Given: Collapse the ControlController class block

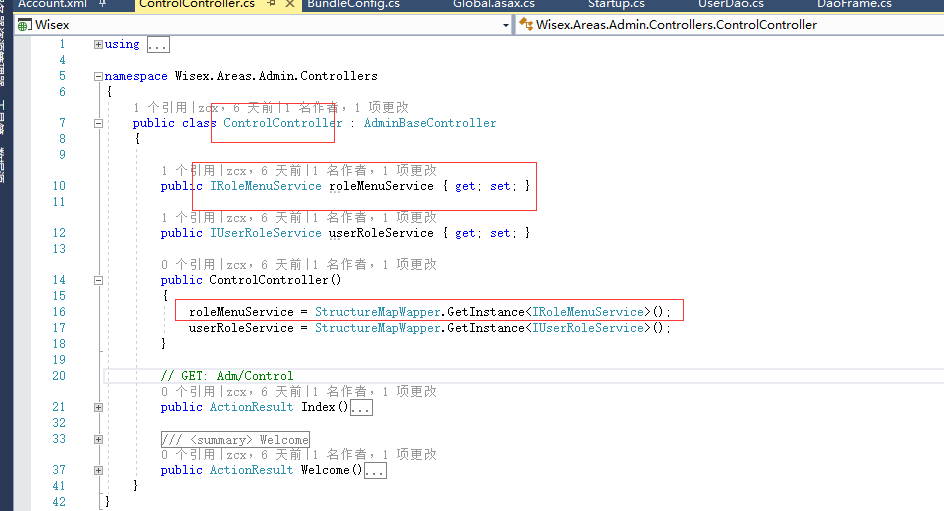Looking at the screenshot, I should (x=98, y=123).
